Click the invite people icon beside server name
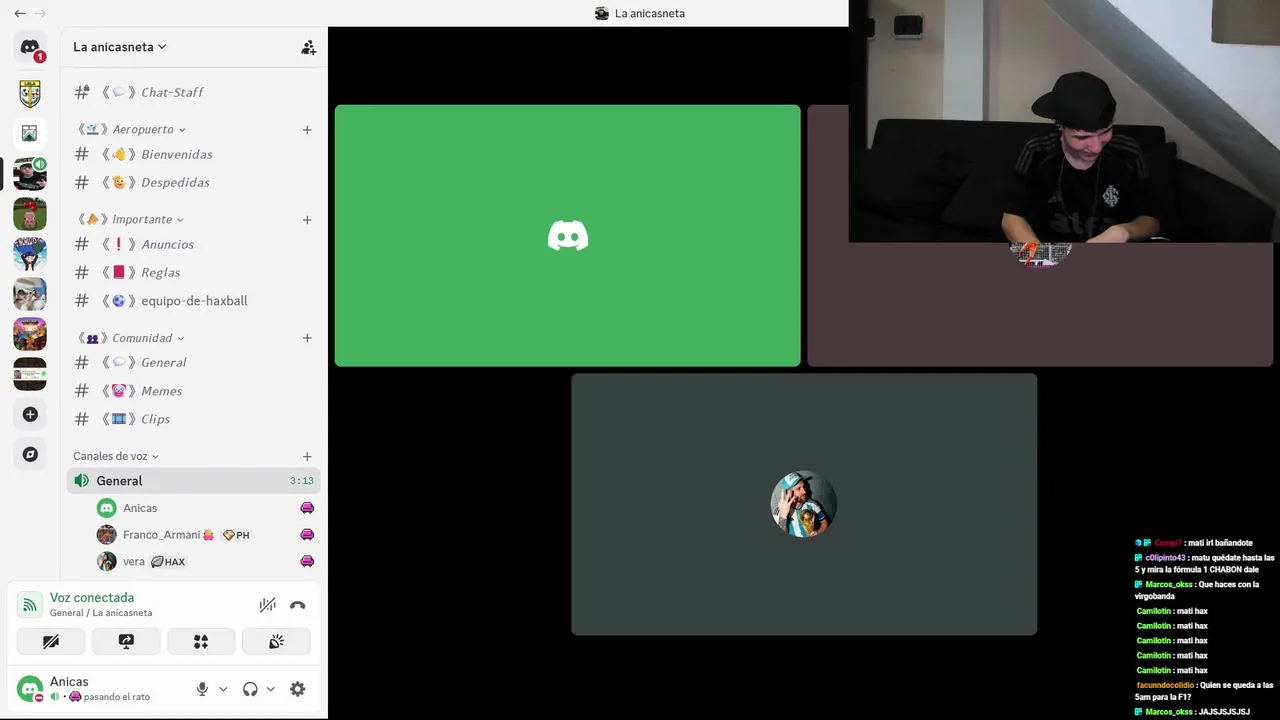1280x720 pixels. coord(308,47)
